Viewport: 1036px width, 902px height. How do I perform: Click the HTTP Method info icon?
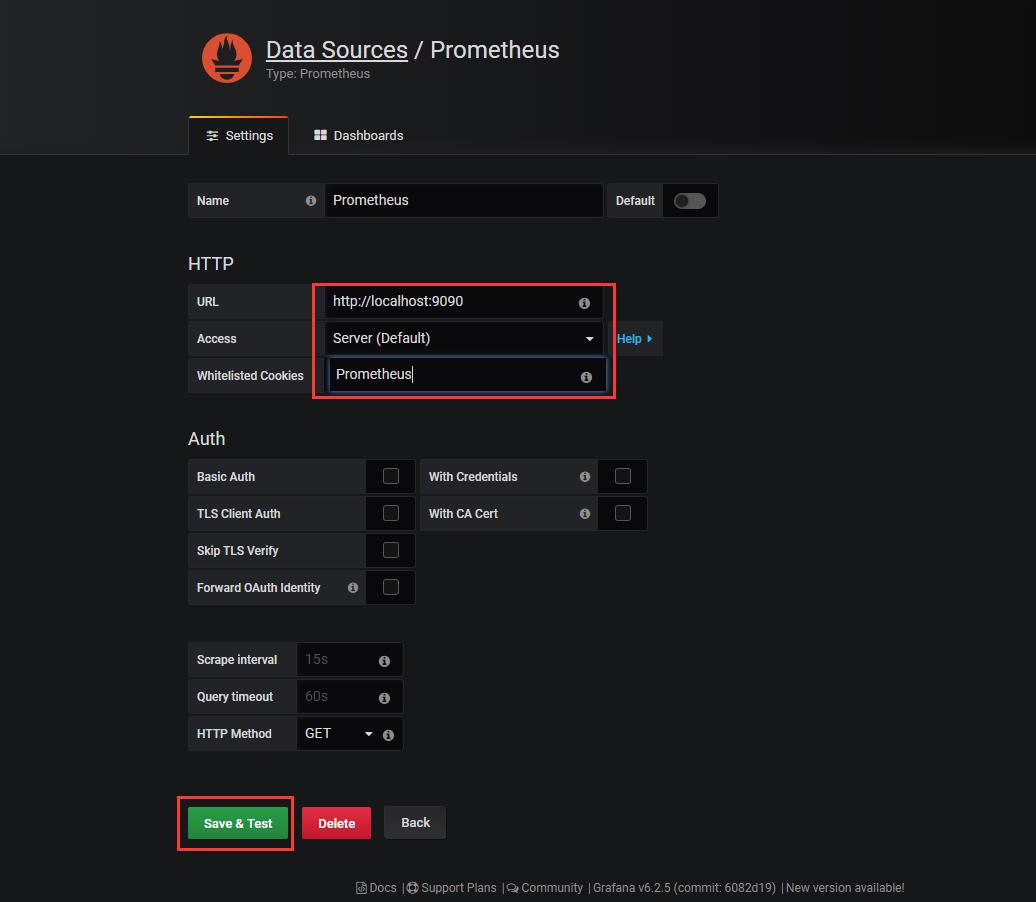click(388, 735)
